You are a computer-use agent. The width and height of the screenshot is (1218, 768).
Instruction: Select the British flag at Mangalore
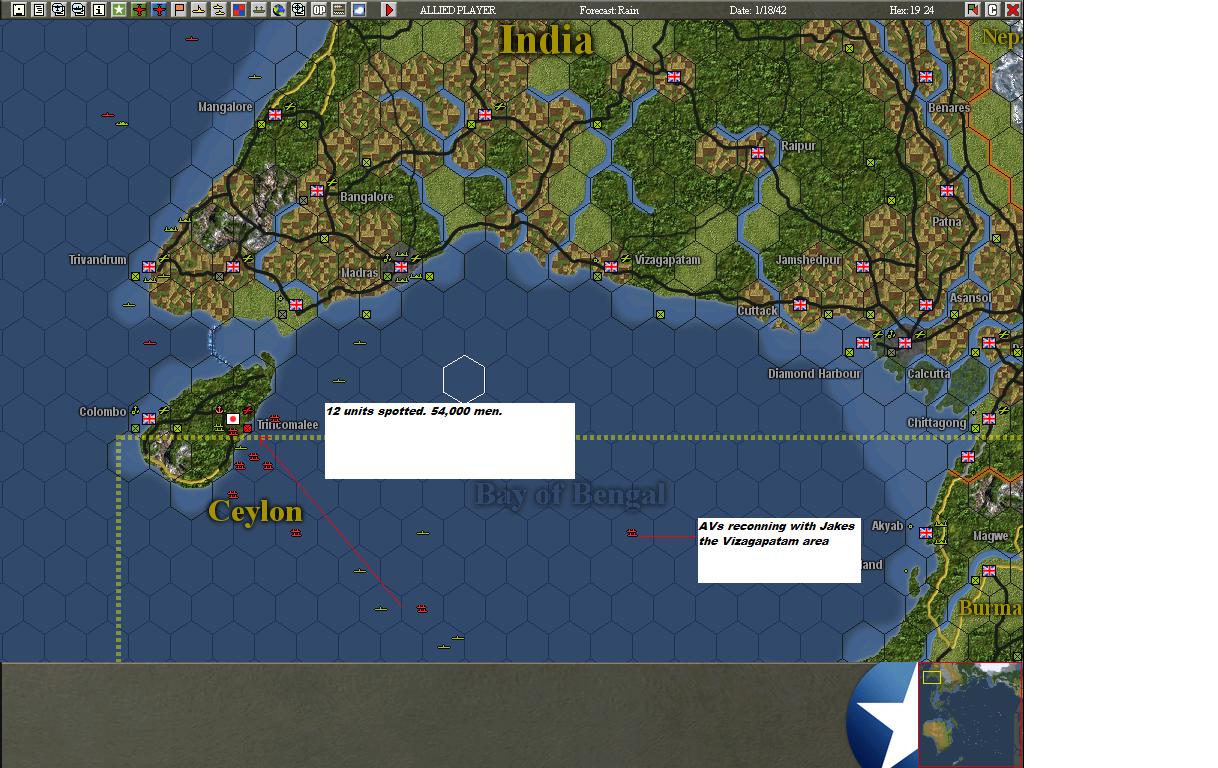click(x=275, y=115)
